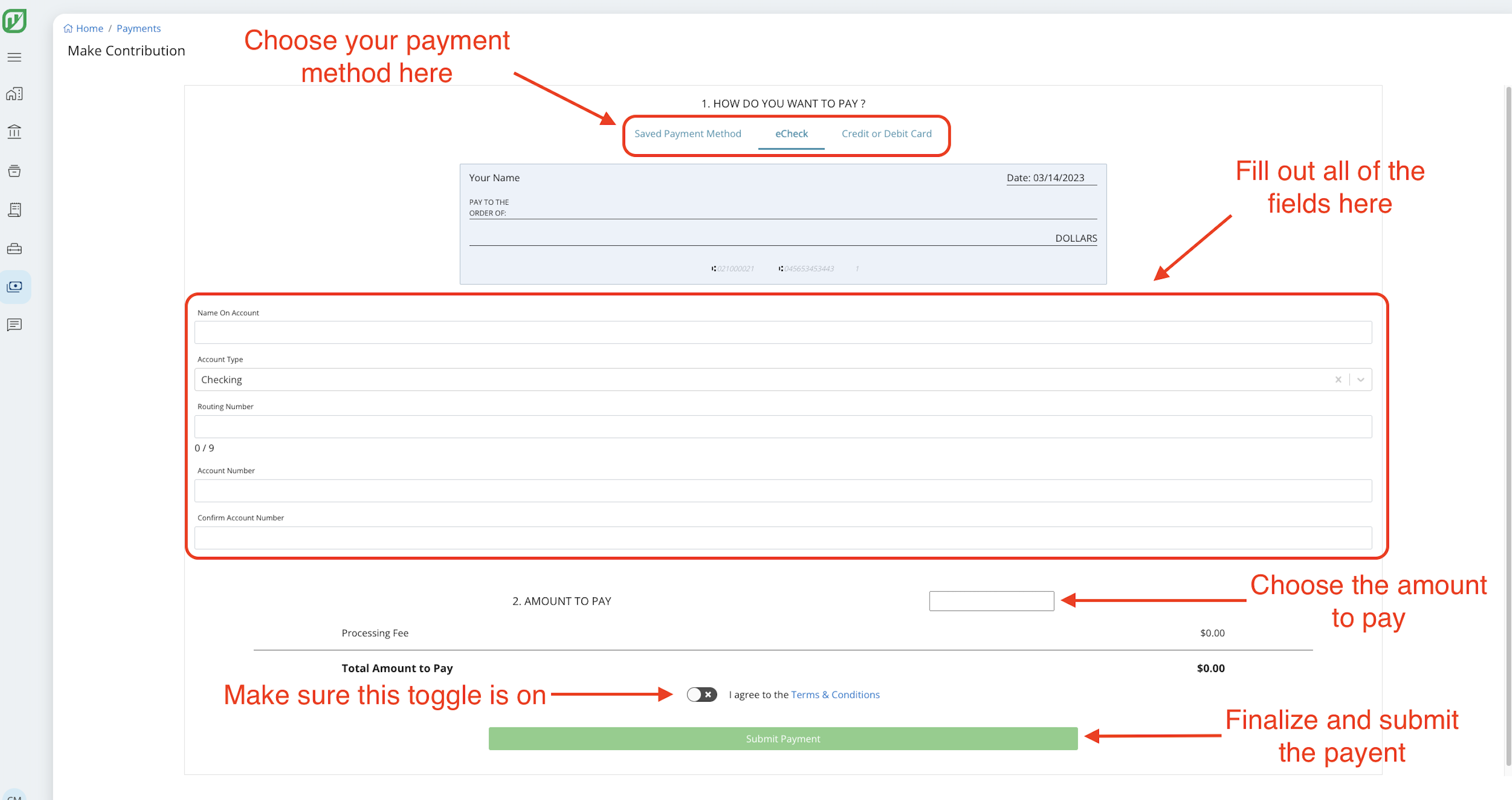Select the briefcase icon in the sidebar
Viewport: 1512px width, 800px height.
[14, 248]
